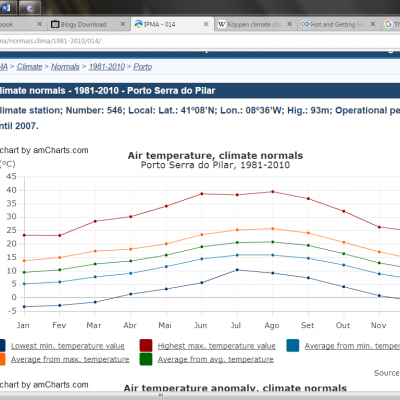The image size is (400, 400).
Task: Click the Wikipedia W tab favicon
Action: [222, 24]
